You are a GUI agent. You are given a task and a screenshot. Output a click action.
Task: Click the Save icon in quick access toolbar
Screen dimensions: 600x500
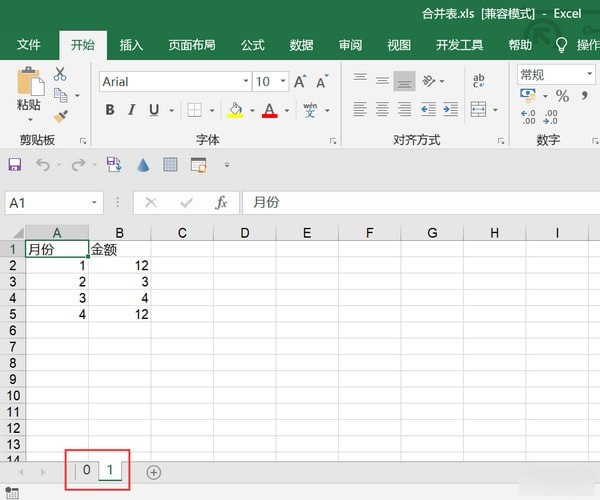click(15, 165)
